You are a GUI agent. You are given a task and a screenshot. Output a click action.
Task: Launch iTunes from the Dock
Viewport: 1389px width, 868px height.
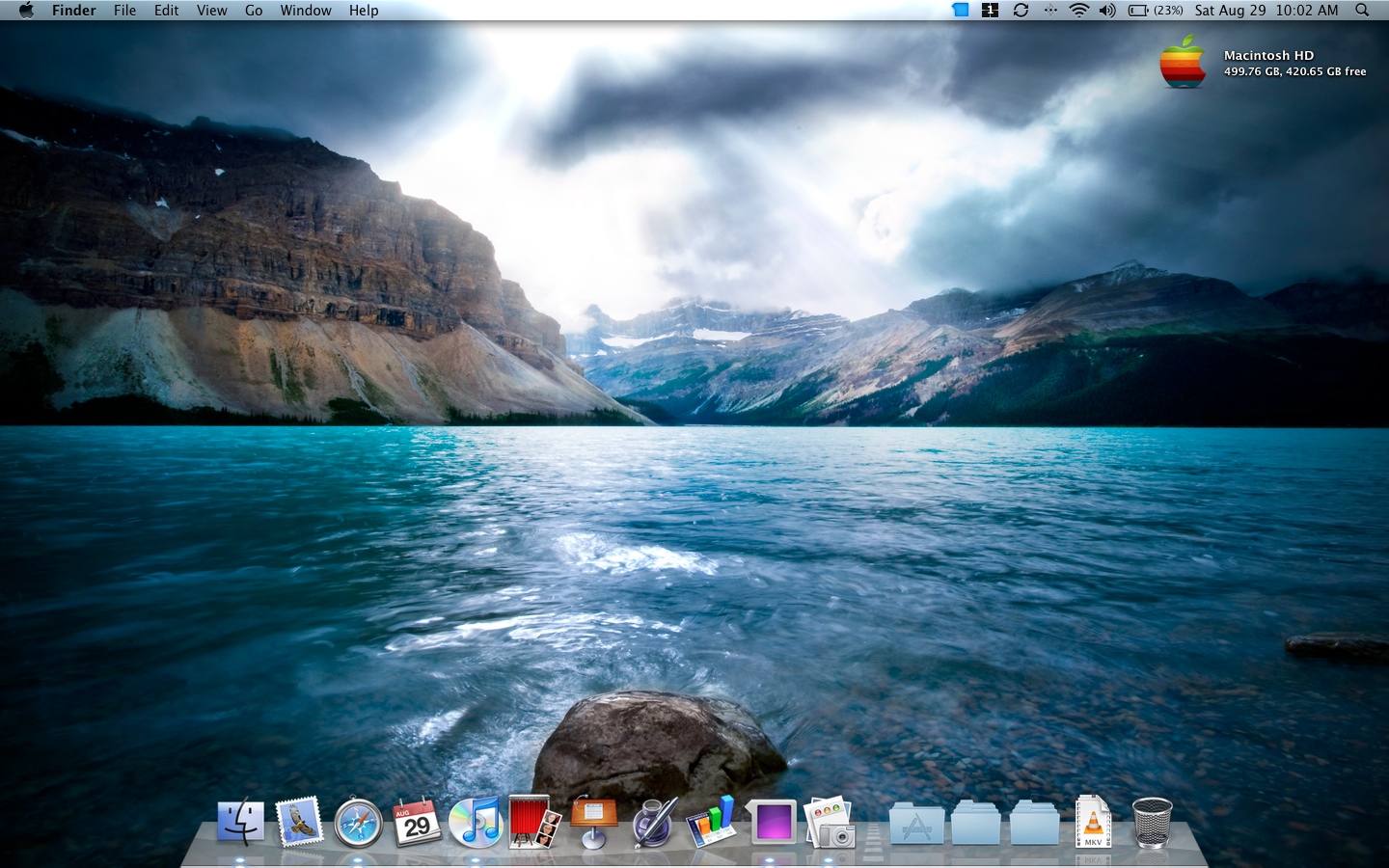coord(476,823)
